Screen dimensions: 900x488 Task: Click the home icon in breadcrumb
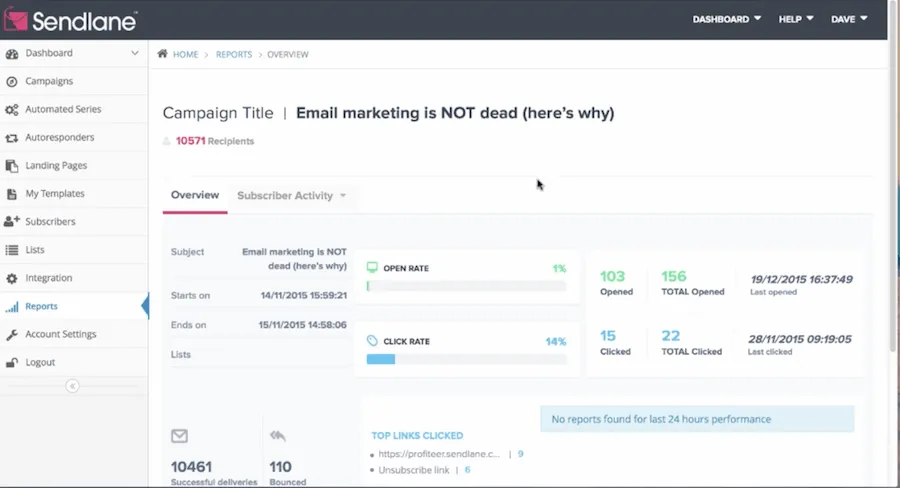click(x=162, y=53)
